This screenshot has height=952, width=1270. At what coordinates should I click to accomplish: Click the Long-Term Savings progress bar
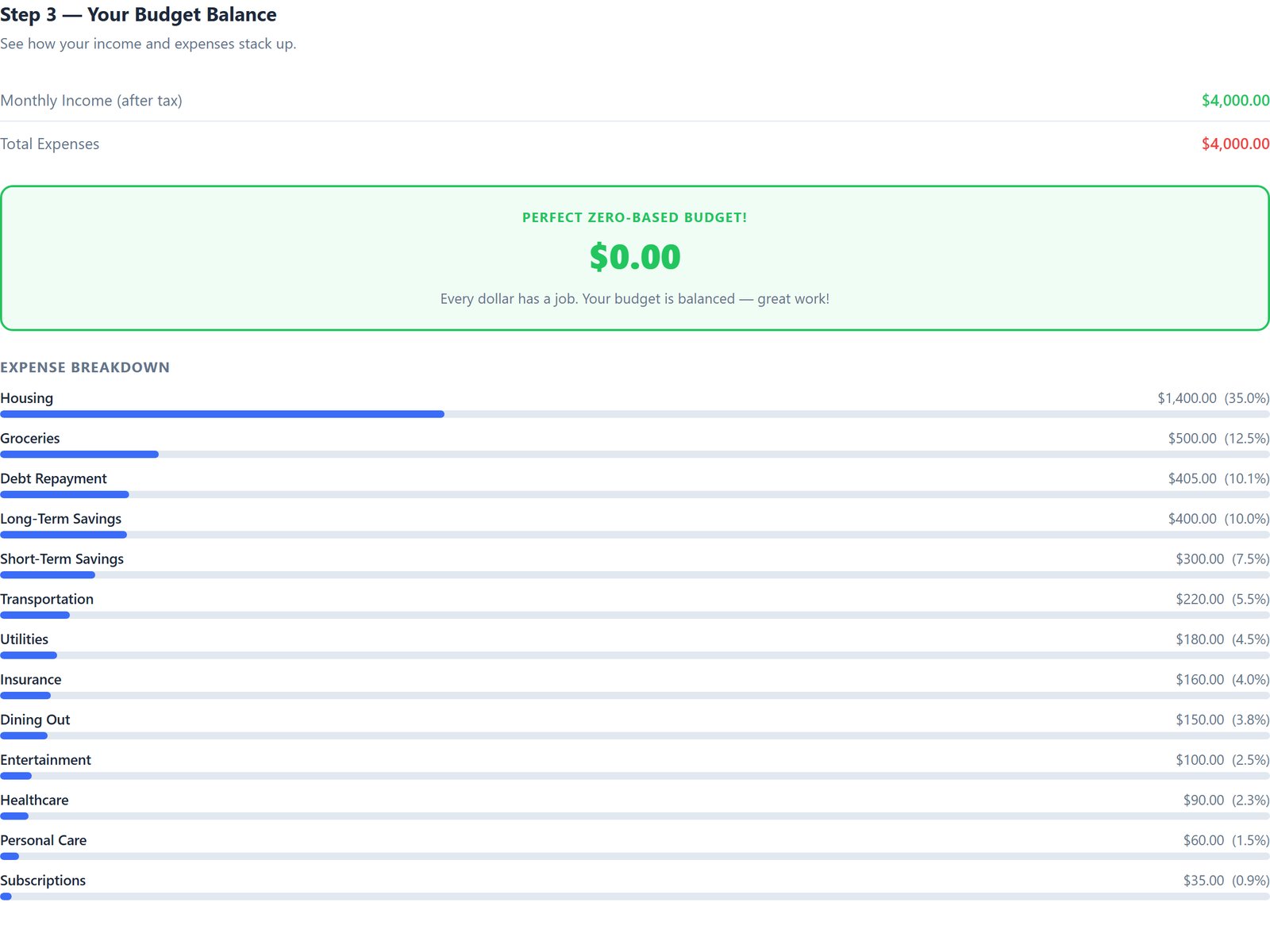click(635, 535)
